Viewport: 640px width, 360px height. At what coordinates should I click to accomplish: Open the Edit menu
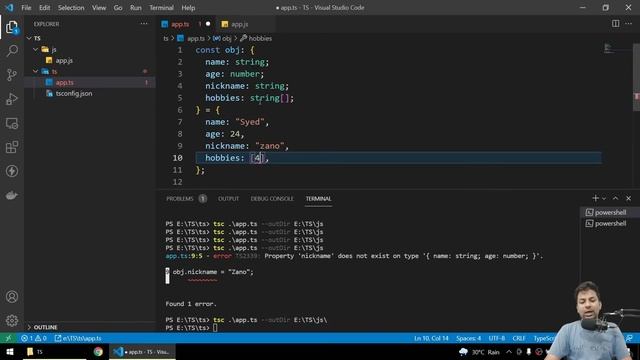(x=44, y=8)
